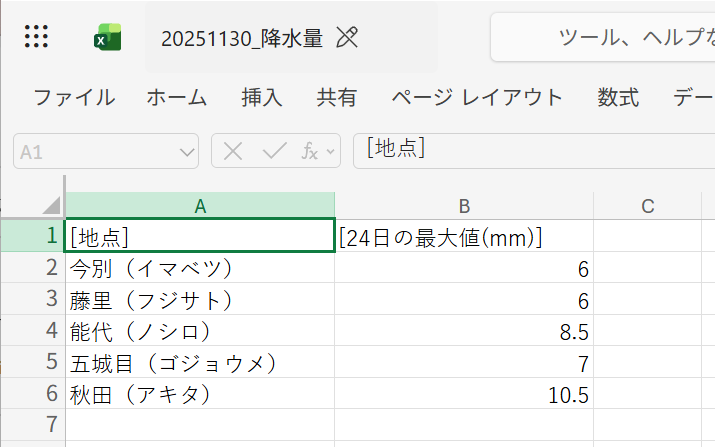Select cell containing [24日の最大値(mm)]
715x447 pixels.
464,236
